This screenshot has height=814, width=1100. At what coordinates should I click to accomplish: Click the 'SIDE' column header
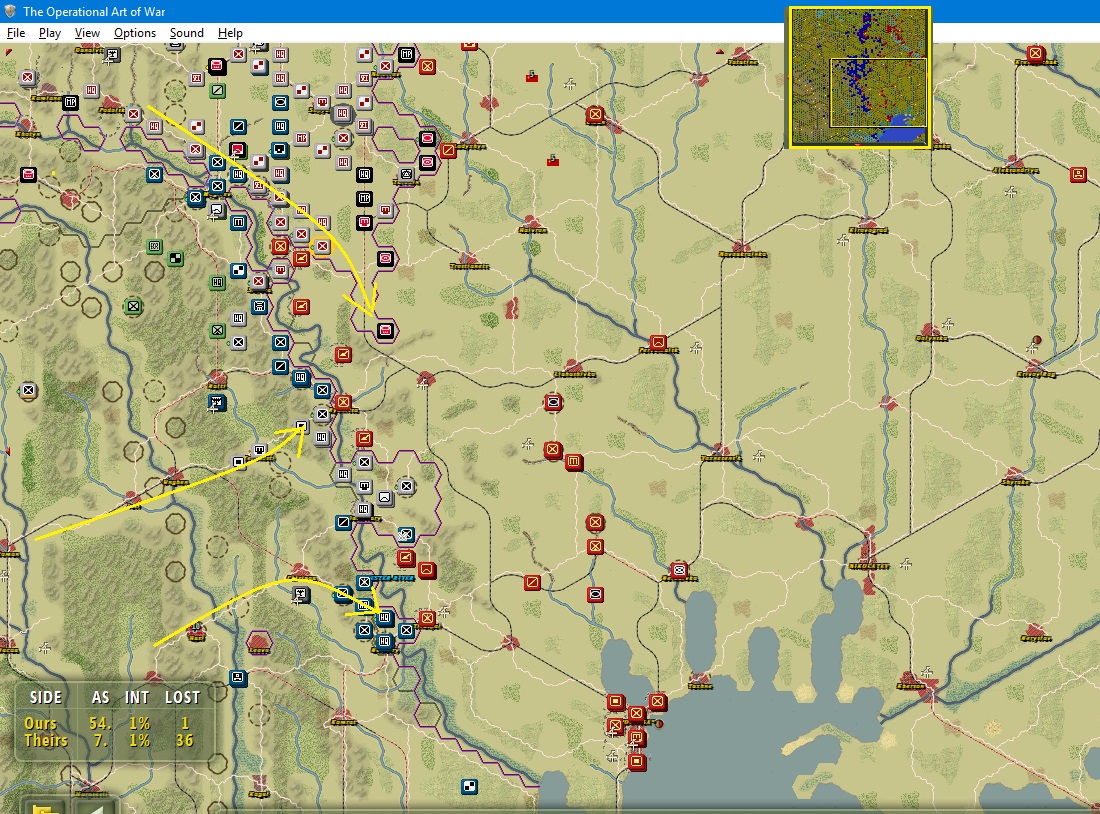point(46,698)
